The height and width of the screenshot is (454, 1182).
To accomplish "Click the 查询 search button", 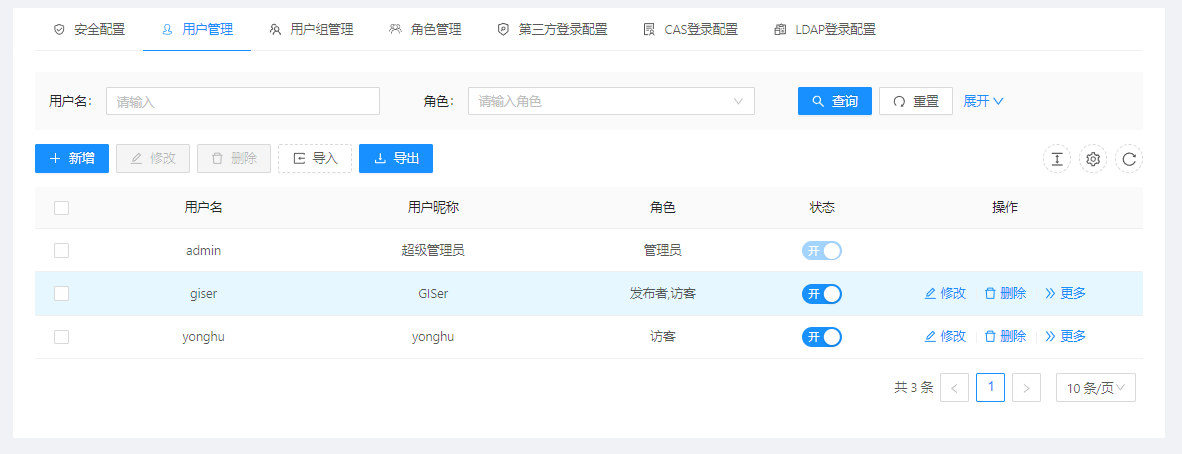I will [835, 101].
